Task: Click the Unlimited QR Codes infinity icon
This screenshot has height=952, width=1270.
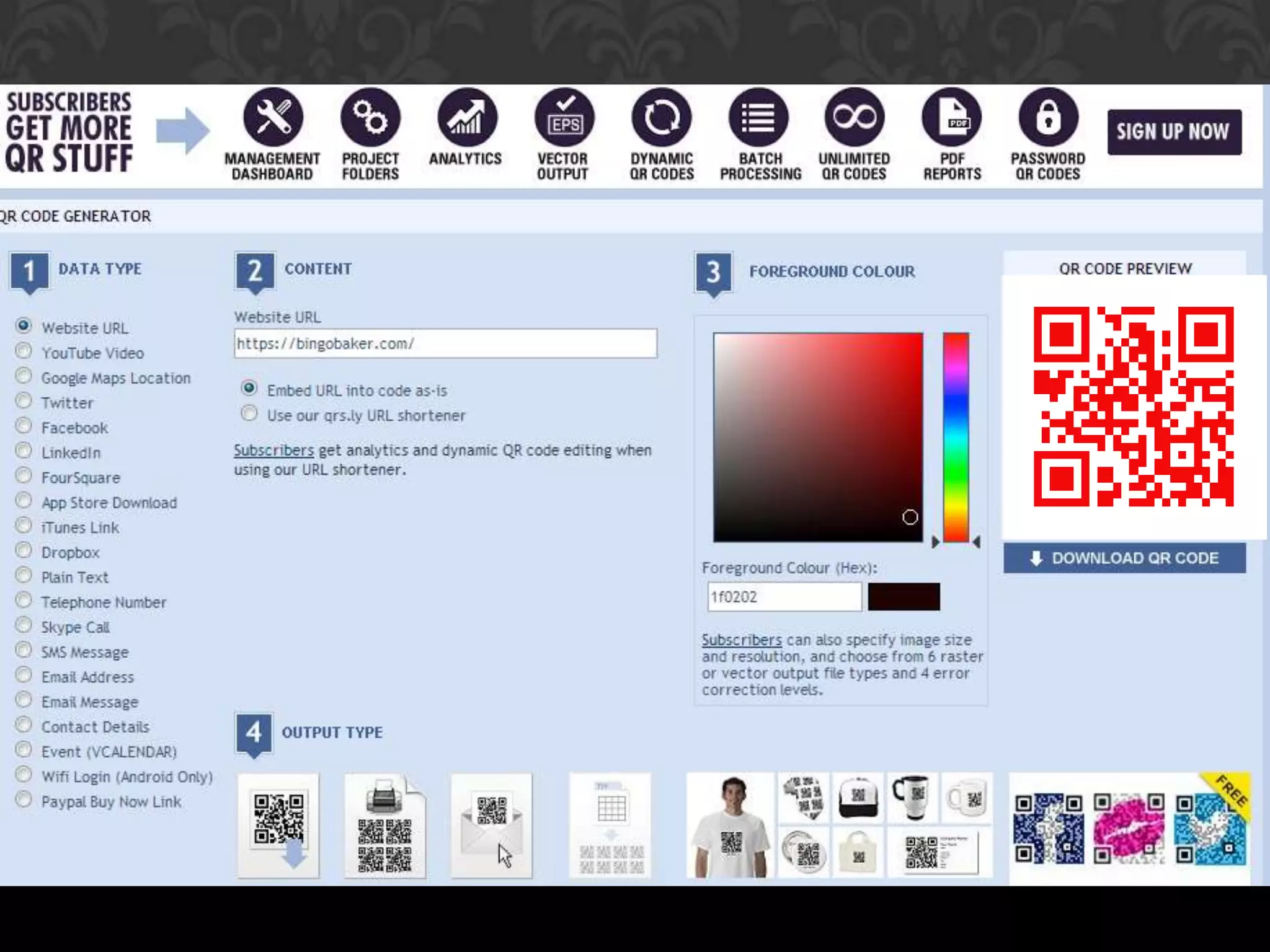Action: (x=855, y=118)
